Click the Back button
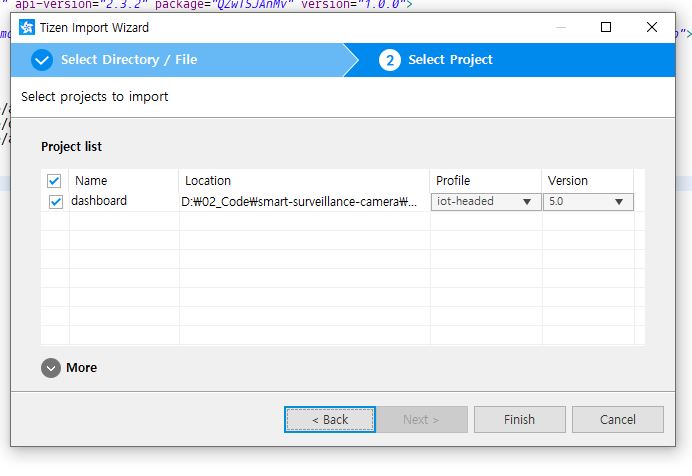This screenshot has height=476, width=692. pos(330,420)
